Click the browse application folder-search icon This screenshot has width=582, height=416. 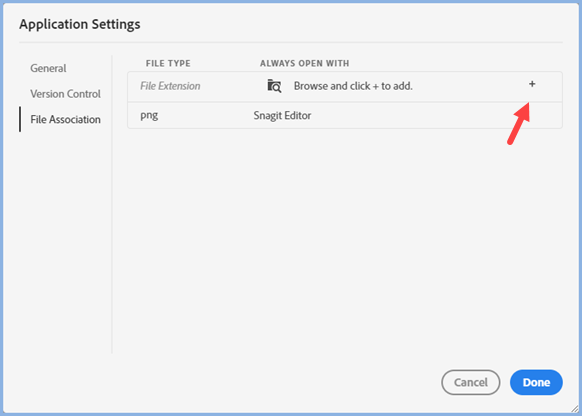pos(274,86)
